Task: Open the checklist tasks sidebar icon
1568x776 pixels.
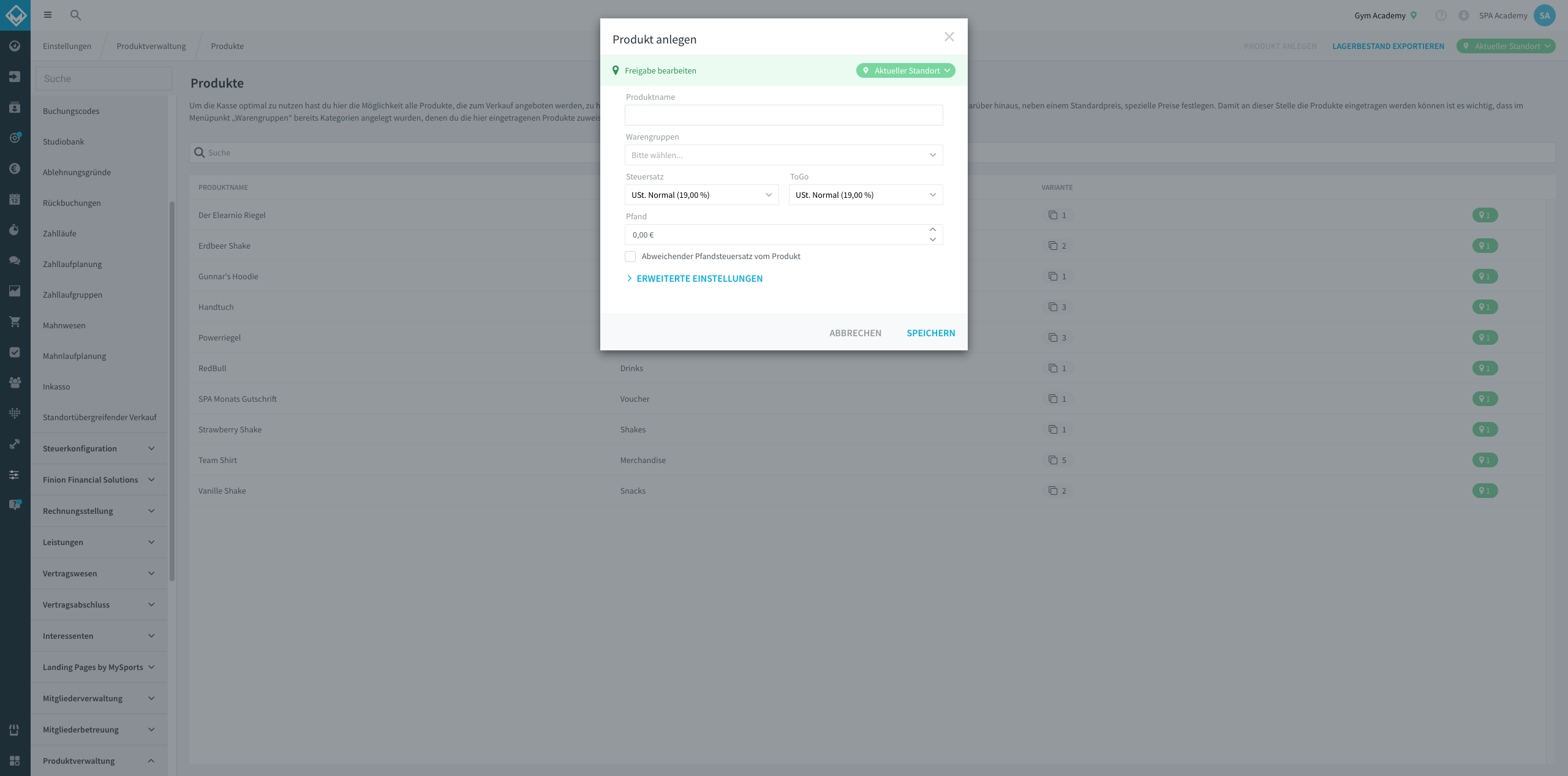Action: tap(15, 352)
